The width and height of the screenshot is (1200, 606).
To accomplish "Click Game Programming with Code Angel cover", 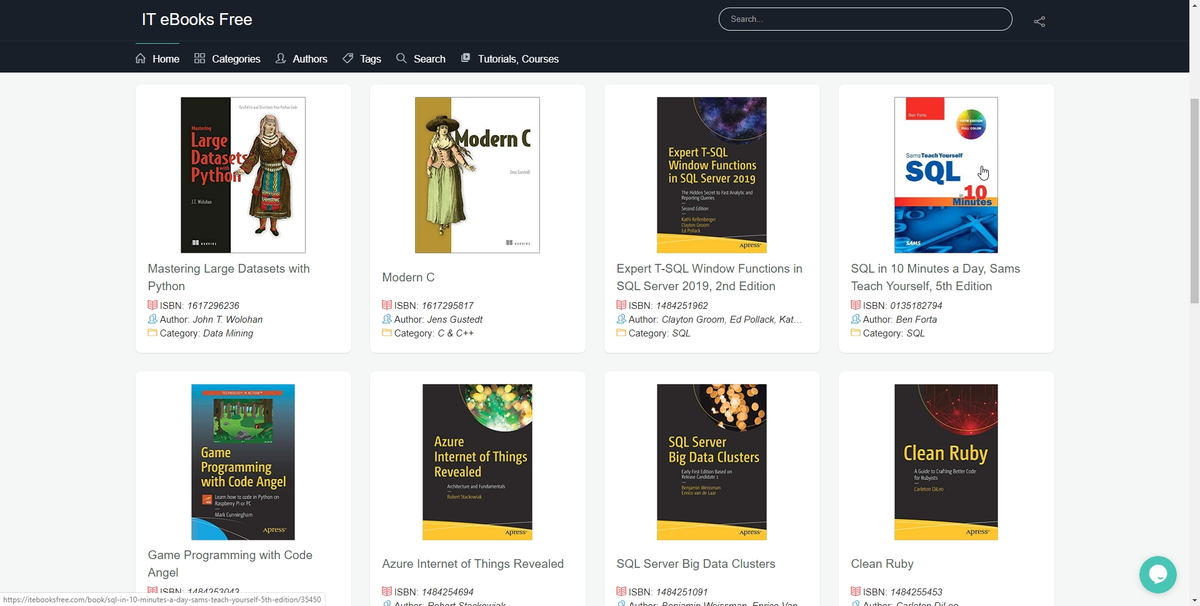I will 243,462.
